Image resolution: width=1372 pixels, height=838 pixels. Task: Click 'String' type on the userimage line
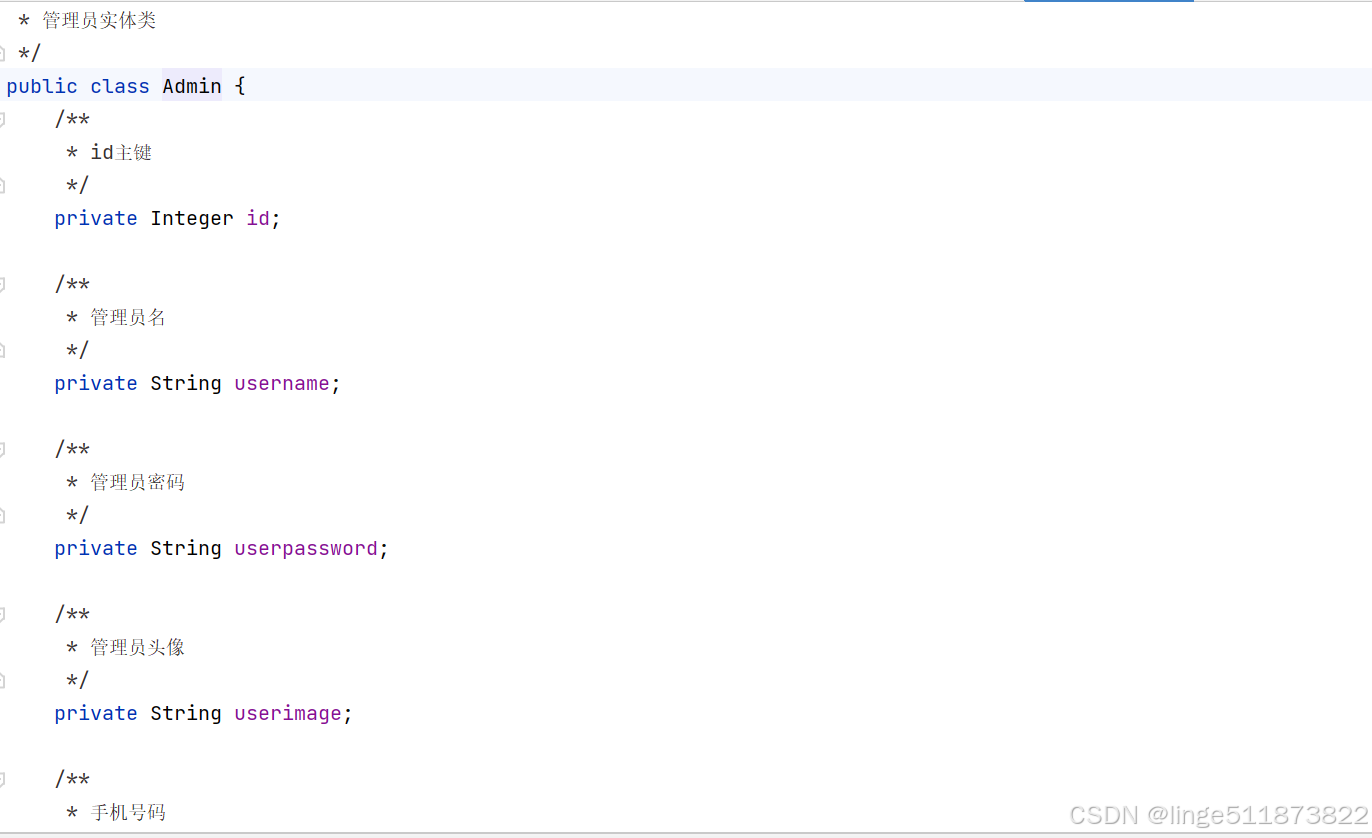click(x=186, y=713)
